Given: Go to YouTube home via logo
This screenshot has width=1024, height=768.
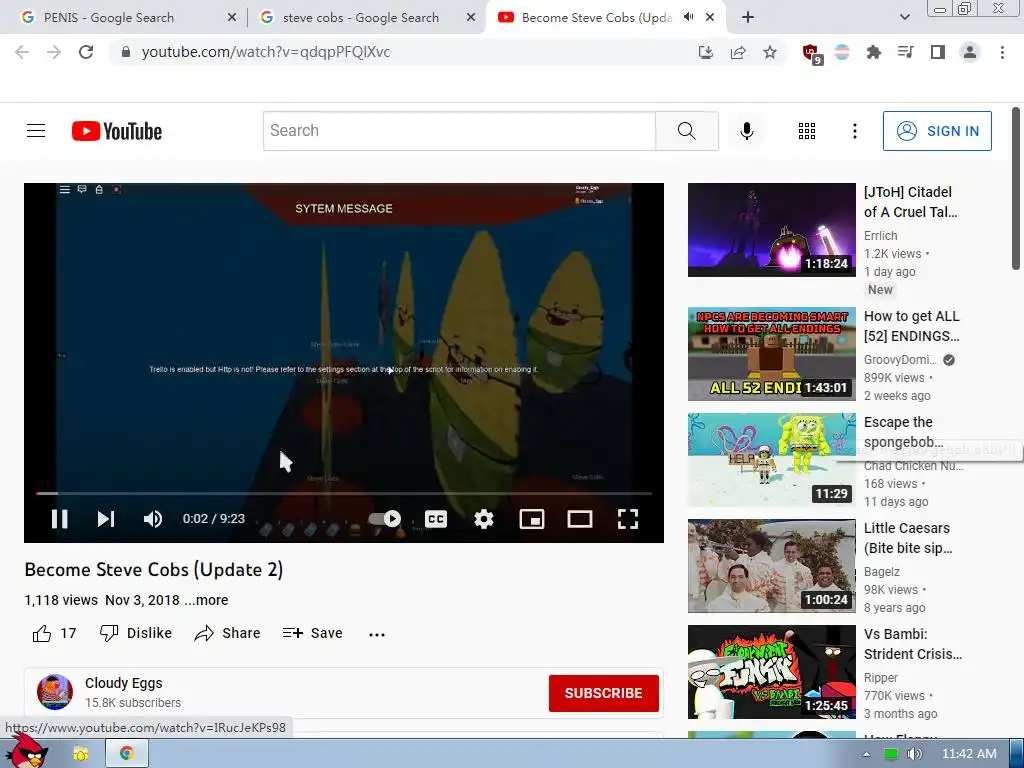Looking at the screenshot, I should click(117, 131).
